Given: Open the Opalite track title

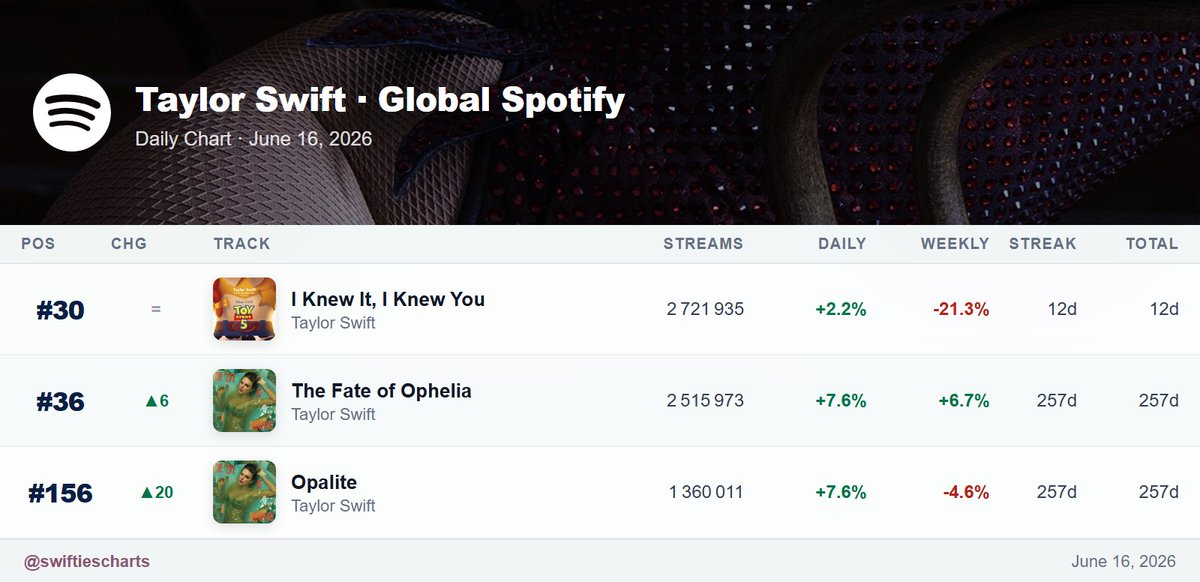Looking at the screenshot, I should tap(324, 482).
